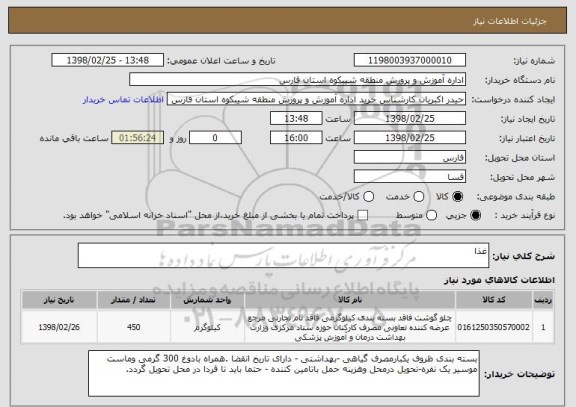This screenshot has width=576, height=407.
Task: Choose the متوسط purchase type radio
Action: coord(431,216)
